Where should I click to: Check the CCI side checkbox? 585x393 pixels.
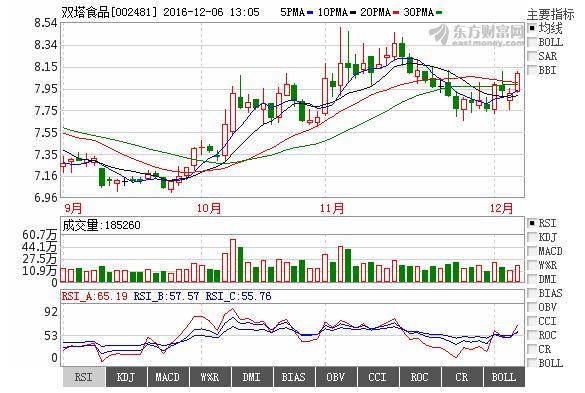[532, 321]
